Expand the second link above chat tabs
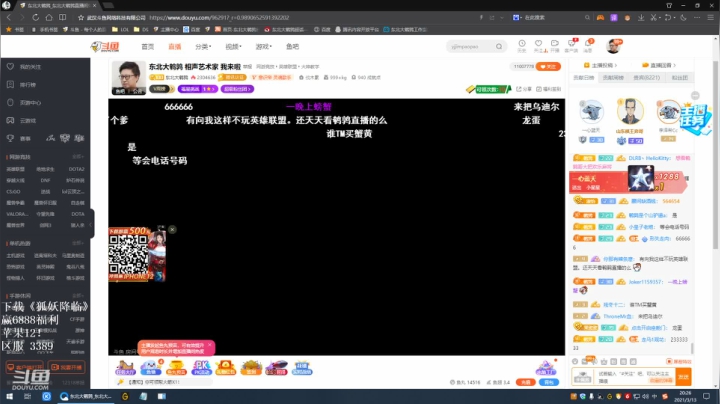 (659, 65)
